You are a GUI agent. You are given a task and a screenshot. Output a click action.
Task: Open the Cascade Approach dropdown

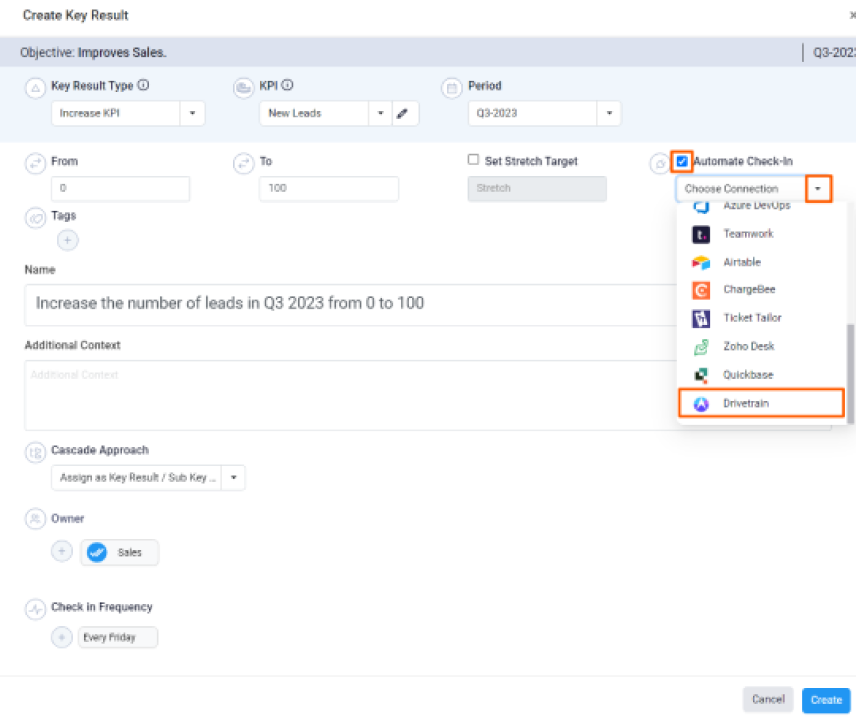pos(234,478)
